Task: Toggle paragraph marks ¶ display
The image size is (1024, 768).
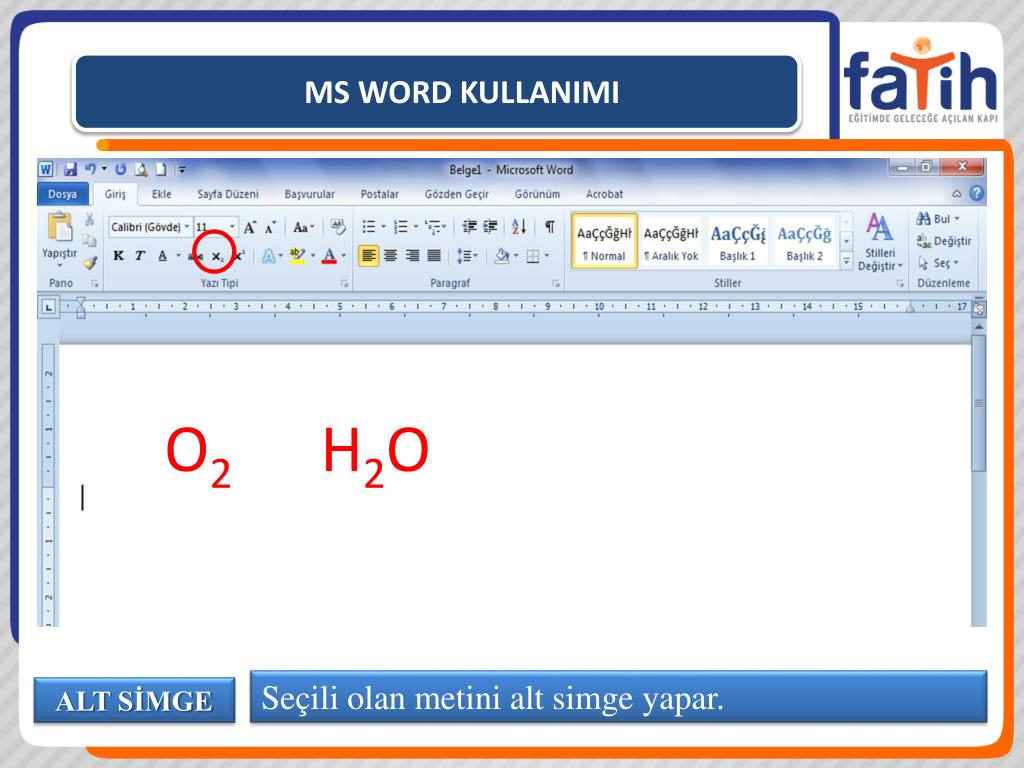Action: tap(551, 227)
